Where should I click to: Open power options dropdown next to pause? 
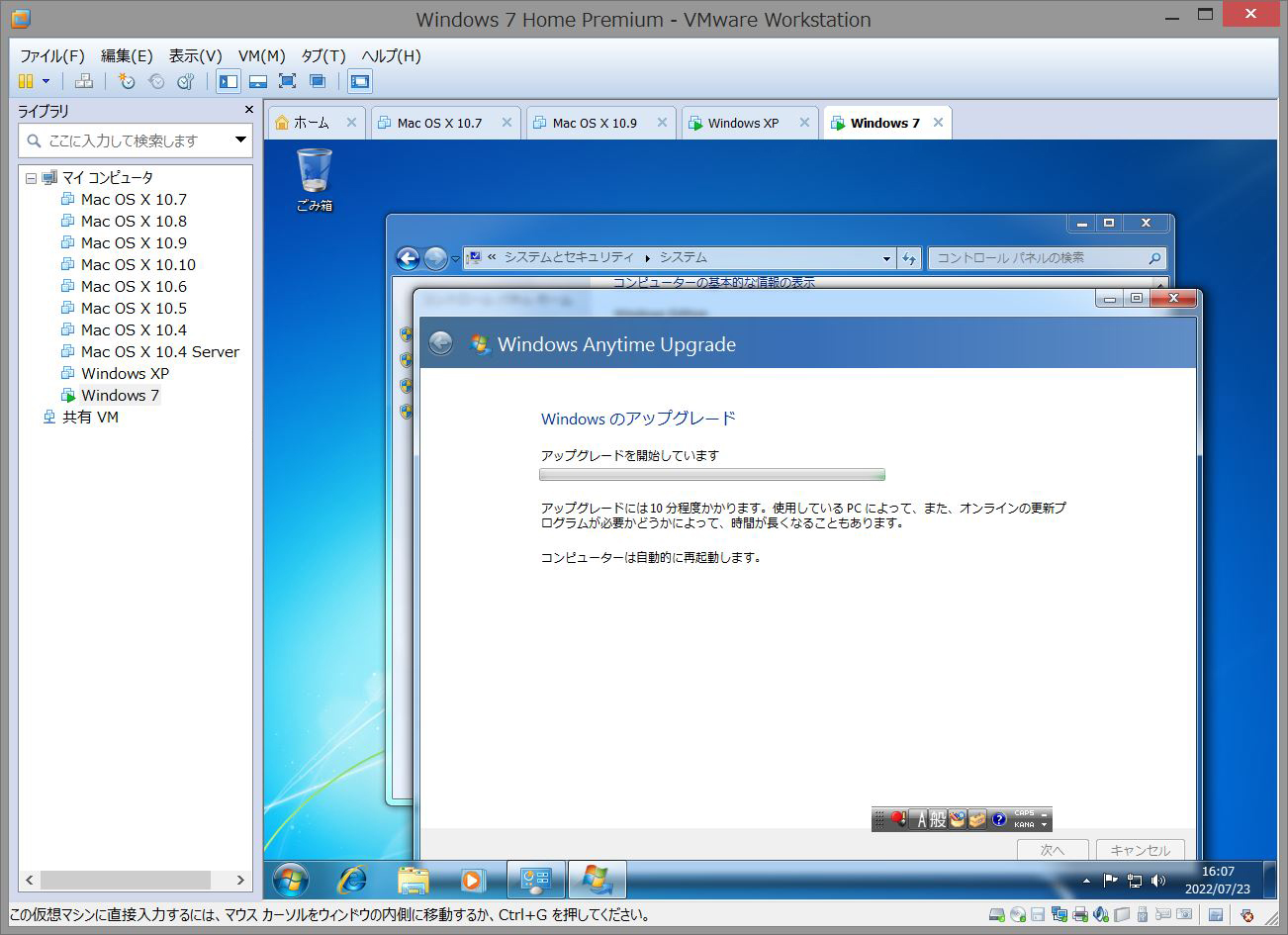46,81
